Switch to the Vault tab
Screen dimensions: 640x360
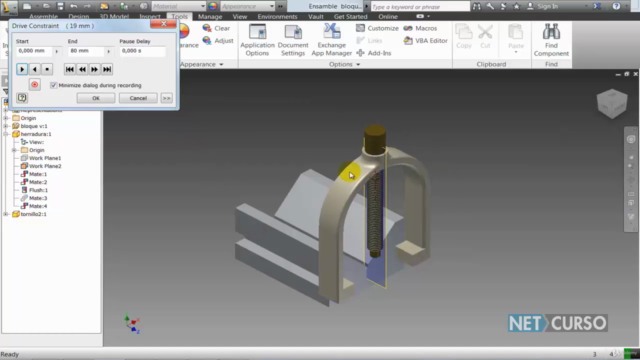316,17
